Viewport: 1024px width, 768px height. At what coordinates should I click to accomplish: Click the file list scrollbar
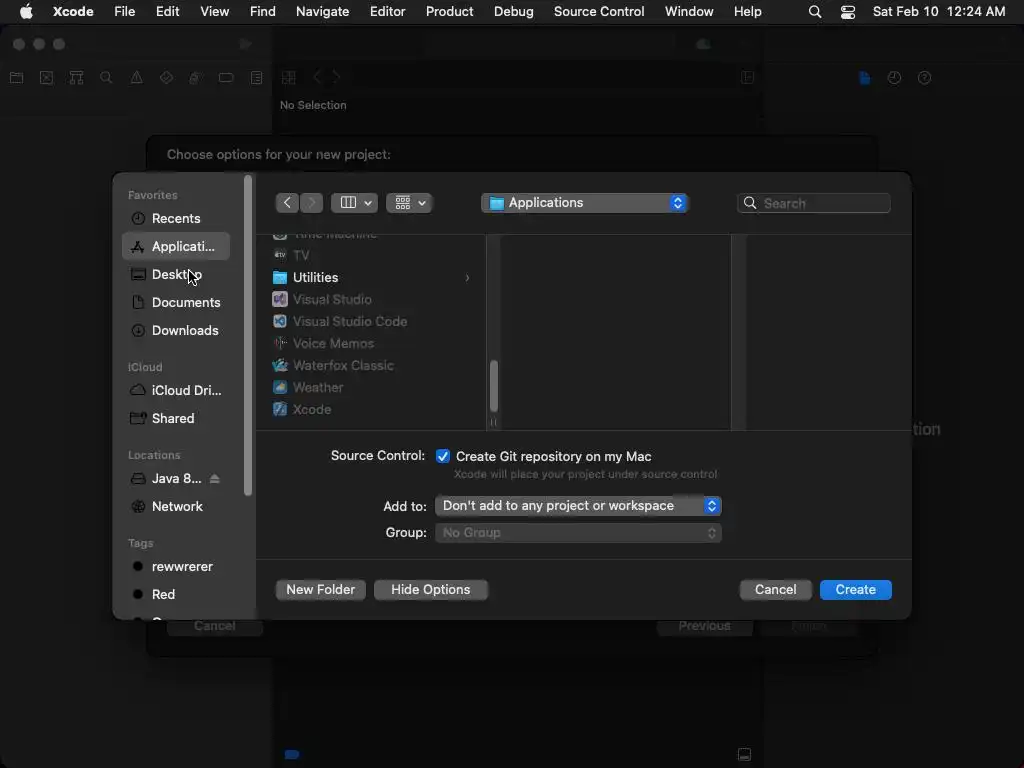(494, 385)
